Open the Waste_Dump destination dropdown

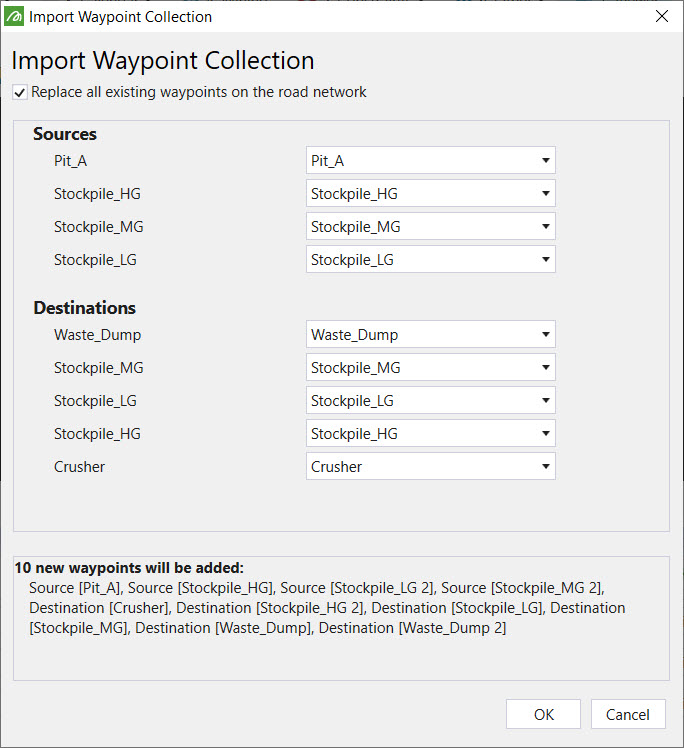click(430, 335)
